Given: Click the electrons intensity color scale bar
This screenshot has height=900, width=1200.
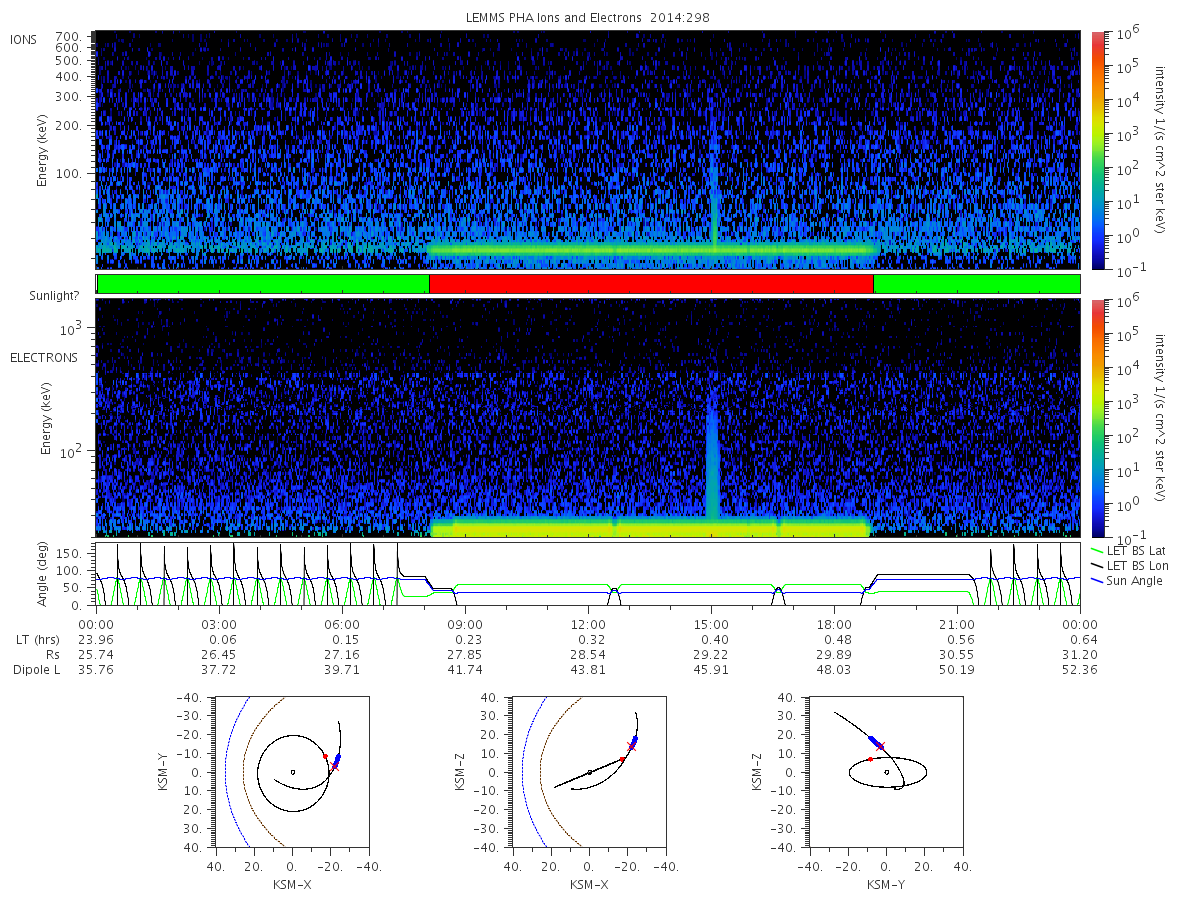Looking at the screenshot, I should point(1097,417).
